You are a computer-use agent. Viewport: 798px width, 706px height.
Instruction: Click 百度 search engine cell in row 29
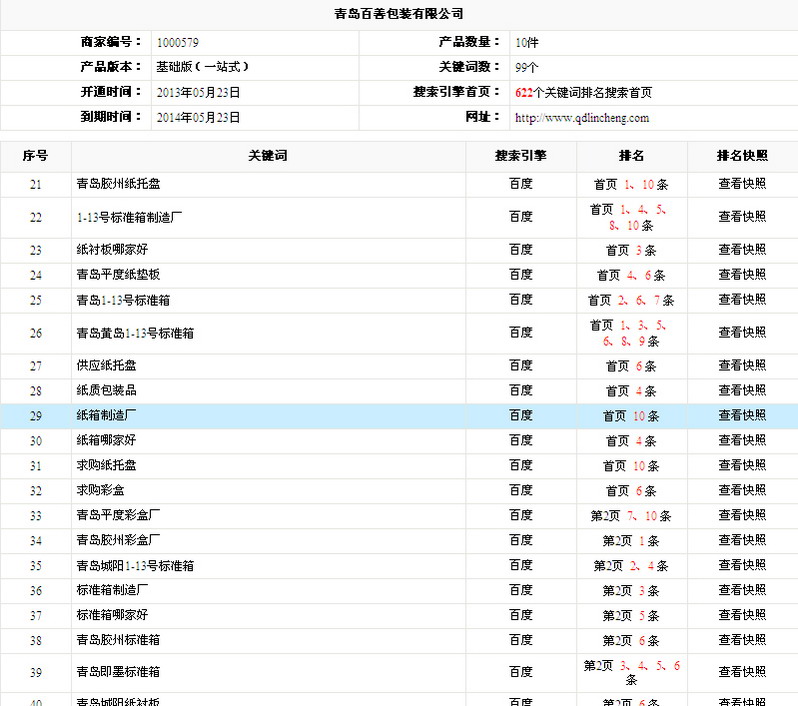pyautogui.click(x=521, y=415)
